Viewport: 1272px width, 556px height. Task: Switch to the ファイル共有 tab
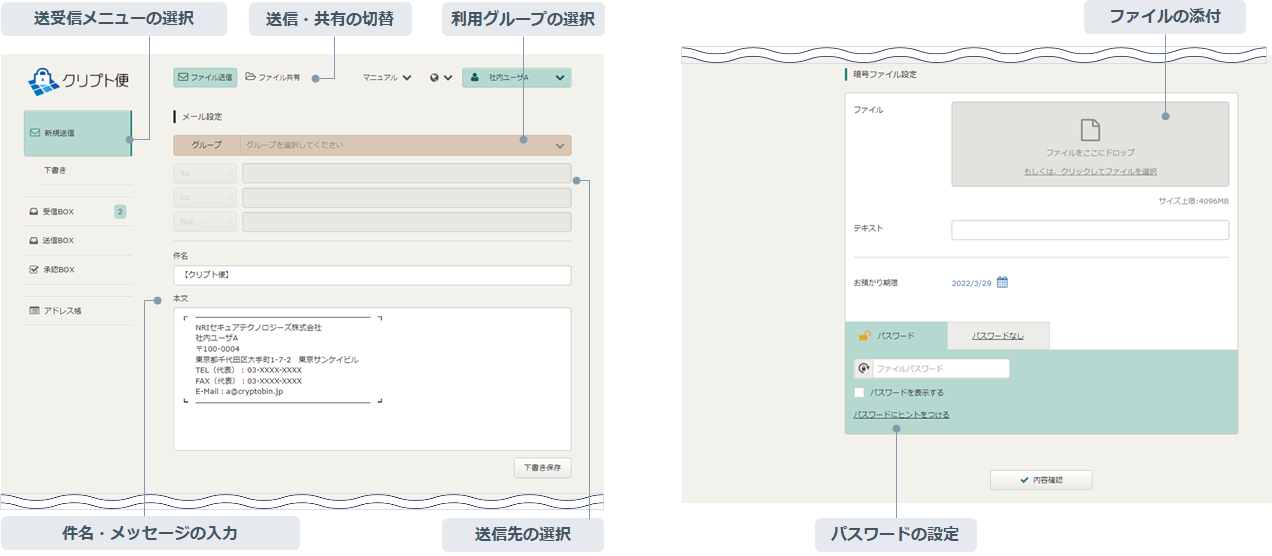[x=273, y=77]
